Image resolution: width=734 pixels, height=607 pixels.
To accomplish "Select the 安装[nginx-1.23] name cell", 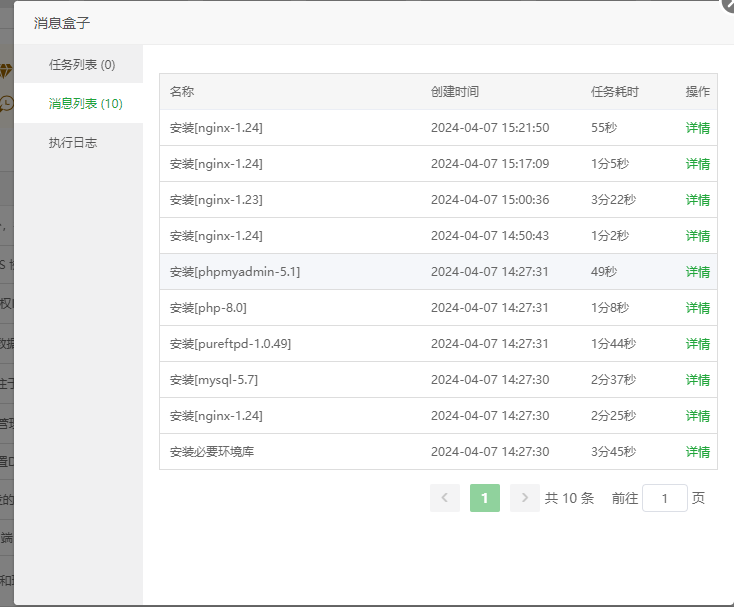I will click(x=216, y=200).
